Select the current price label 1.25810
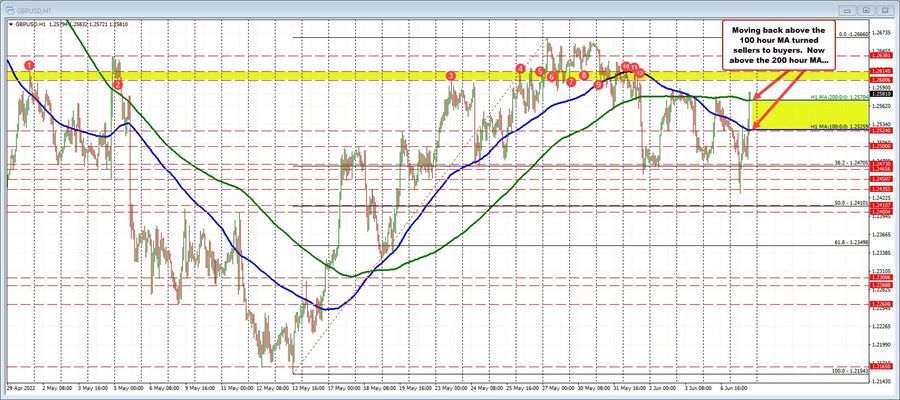The width and height of the screenshot is (900, 400). coord(882,94)
